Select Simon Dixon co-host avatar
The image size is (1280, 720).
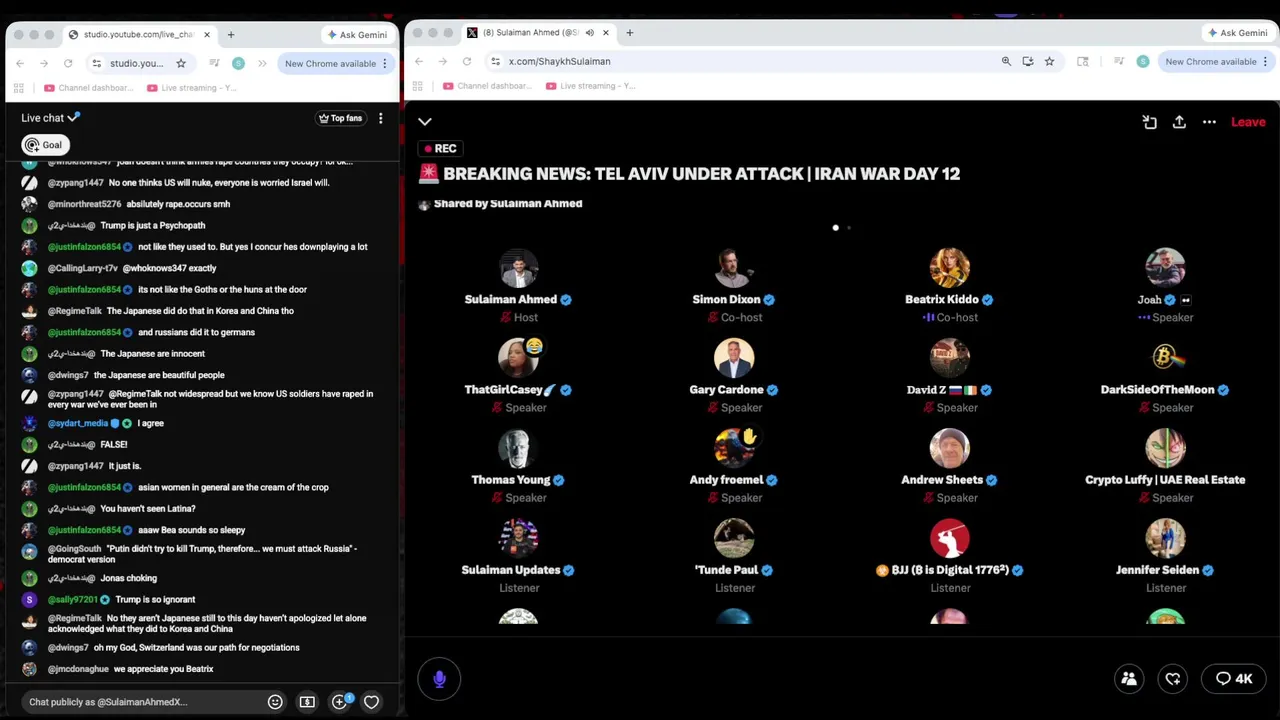point(734,268)
